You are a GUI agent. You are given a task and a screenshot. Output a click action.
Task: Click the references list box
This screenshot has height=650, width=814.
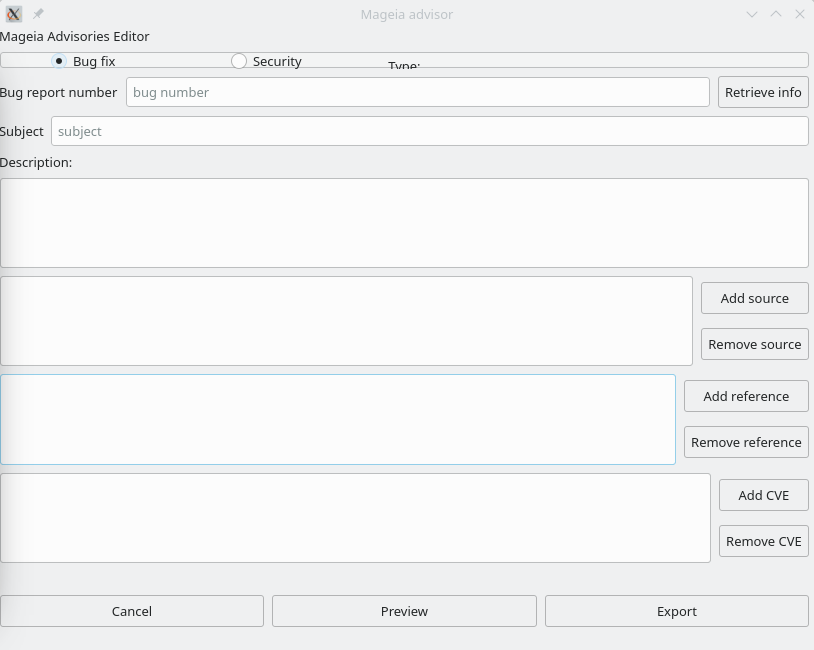[x=338, y=419]
